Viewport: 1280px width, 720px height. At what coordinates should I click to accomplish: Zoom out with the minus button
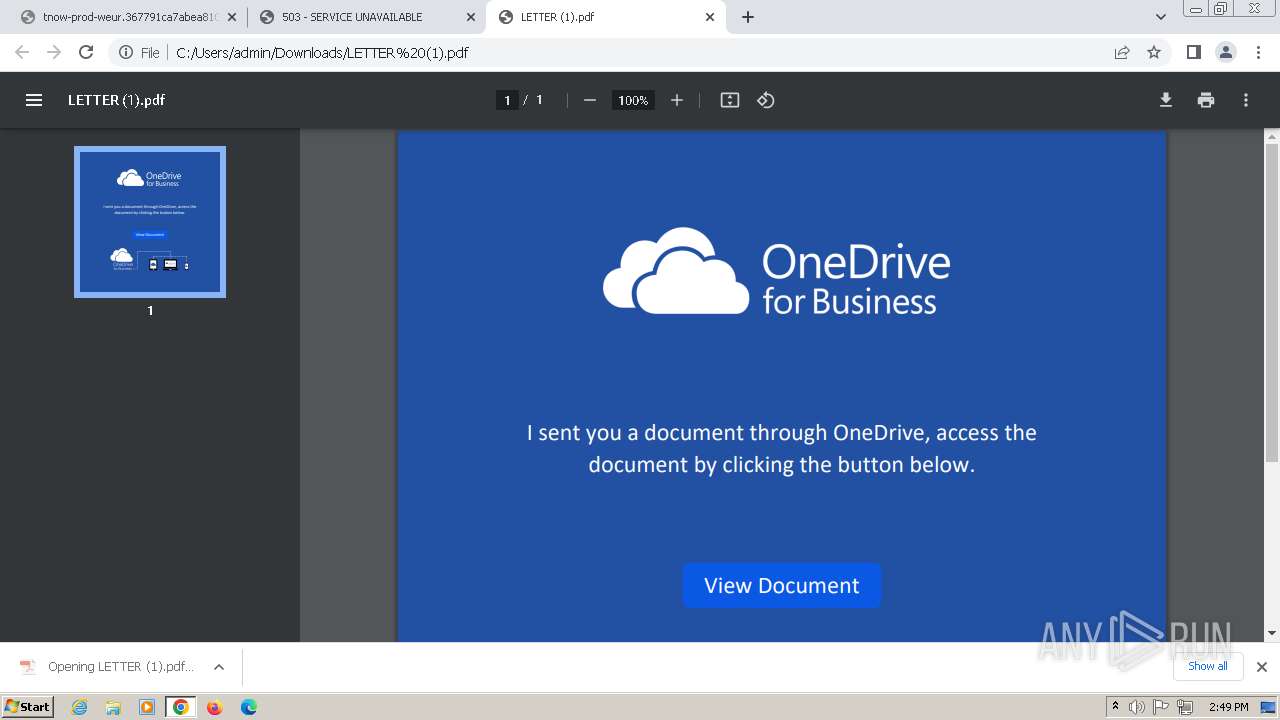pyautogui.click(x=590, y=100)
